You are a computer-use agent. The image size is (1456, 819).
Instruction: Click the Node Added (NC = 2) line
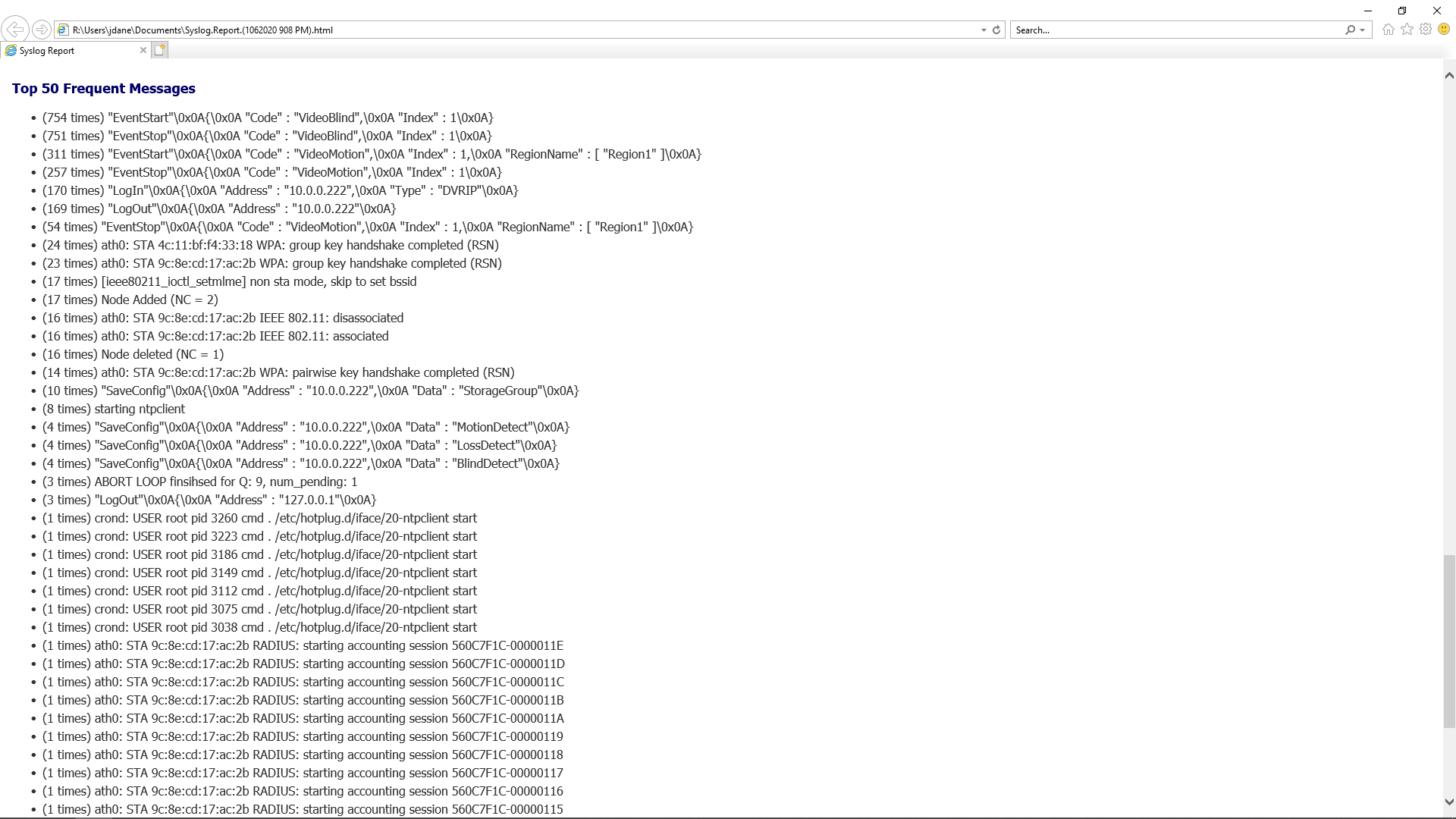tap(130, 300)
